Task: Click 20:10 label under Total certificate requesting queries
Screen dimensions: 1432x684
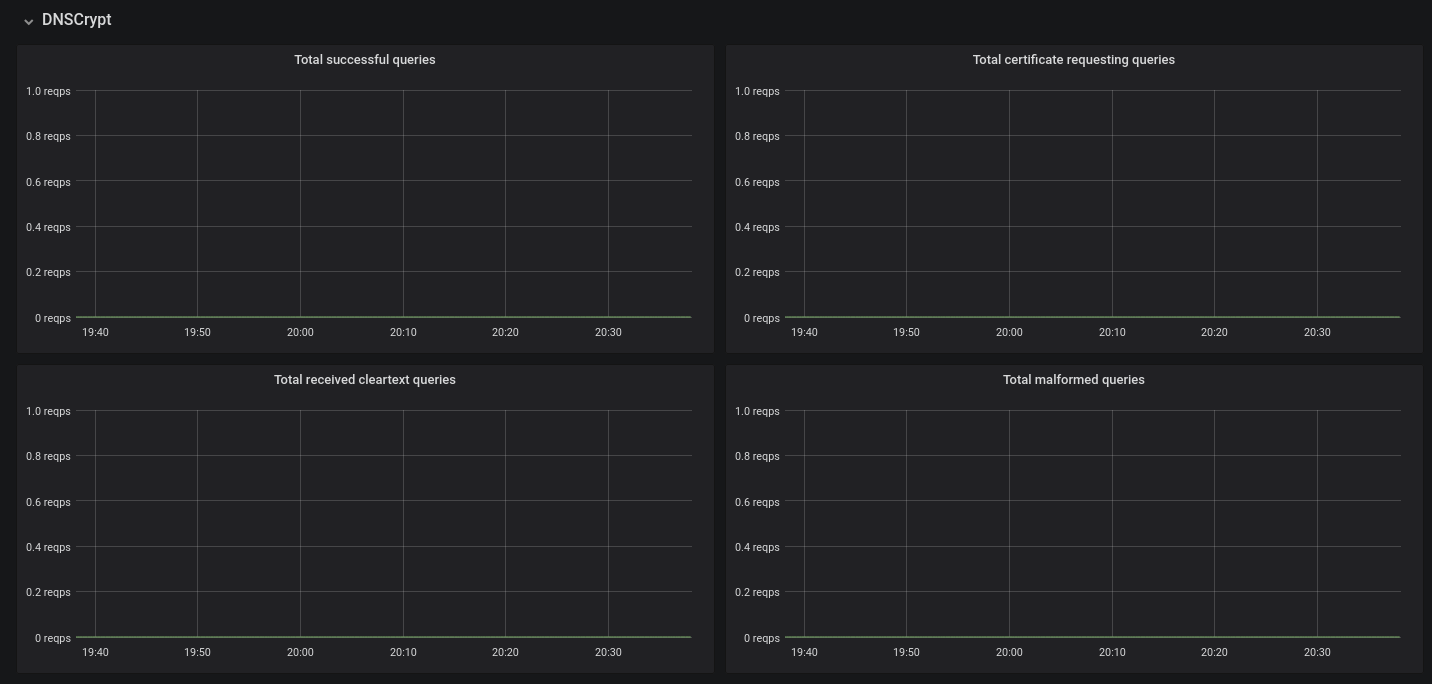Action: (1112, 333)
